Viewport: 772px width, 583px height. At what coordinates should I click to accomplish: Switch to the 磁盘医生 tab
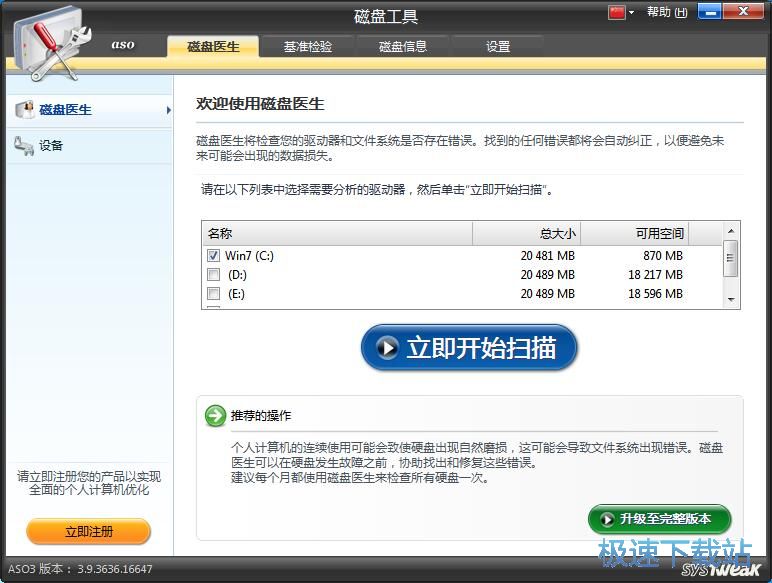pyautogui.click(x=213, y=46)
